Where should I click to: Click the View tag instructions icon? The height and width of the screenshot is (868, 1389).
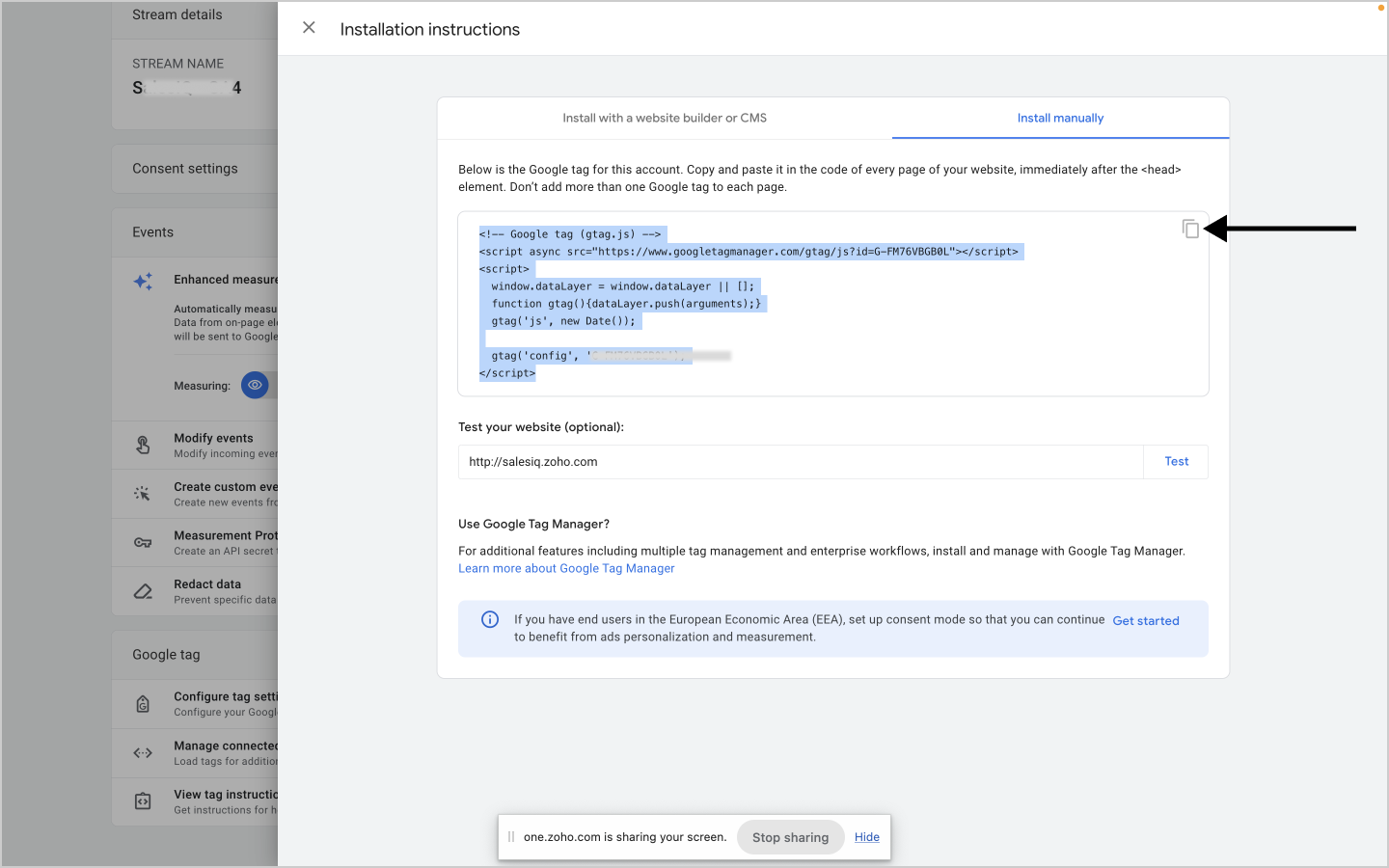(x=143, y=801)
